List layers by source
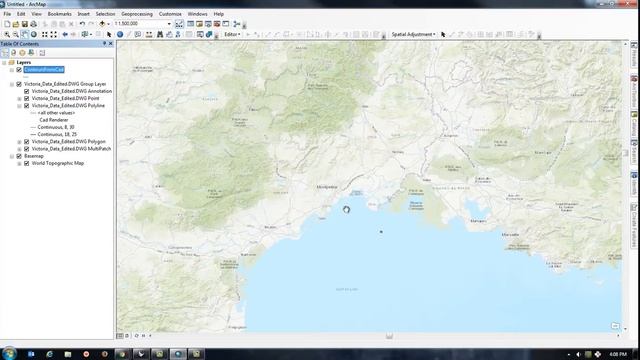The height and width of the screenshot is (360, 640). tap(13, 53)
